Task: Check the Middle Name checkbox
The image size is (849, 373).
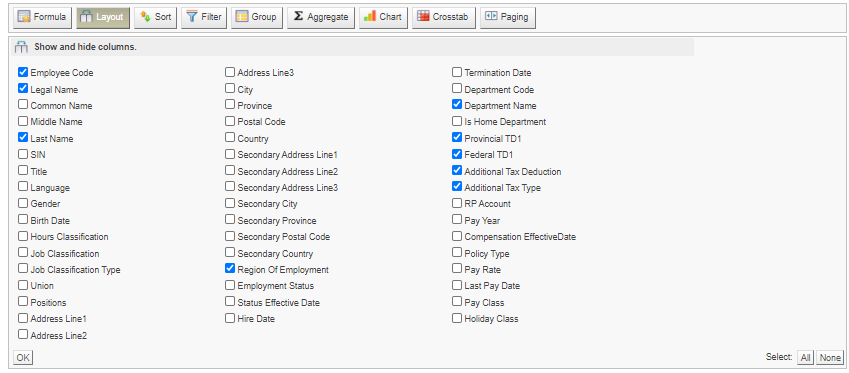Action: pyautogui.click(x=23, y=121)
